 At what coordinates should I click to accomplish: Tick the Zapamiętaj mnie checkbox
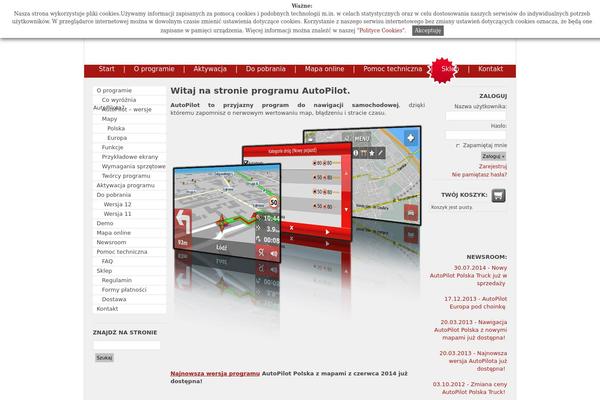tap(458, 145)
